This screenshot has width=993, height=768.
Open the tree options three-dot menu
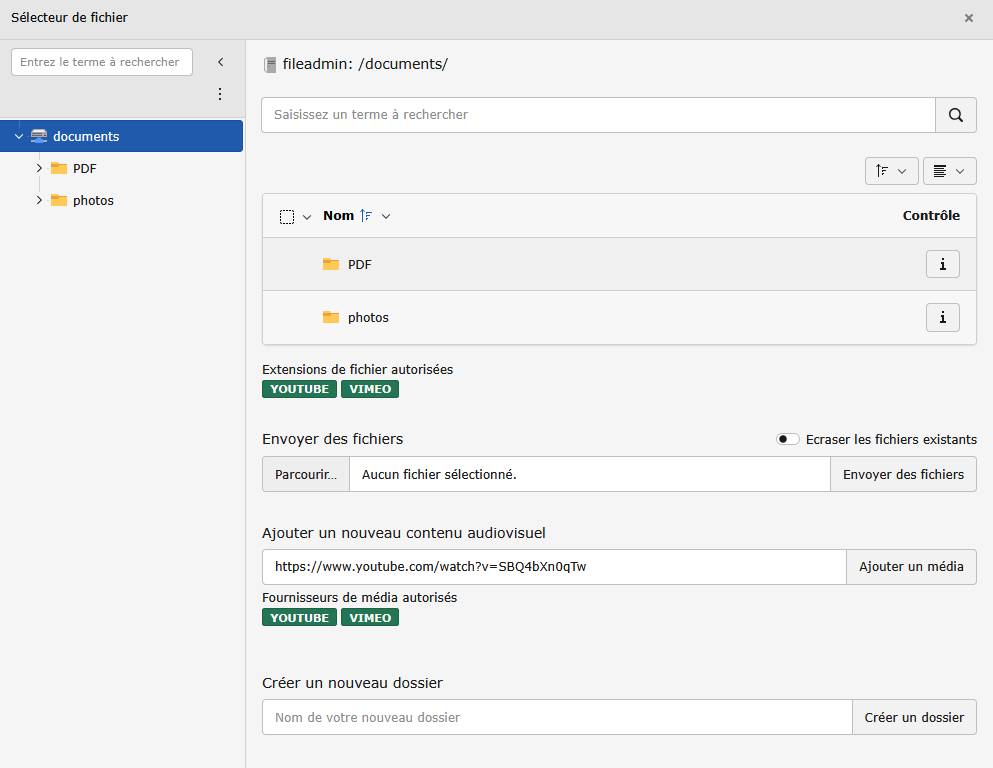click(220, 94)
